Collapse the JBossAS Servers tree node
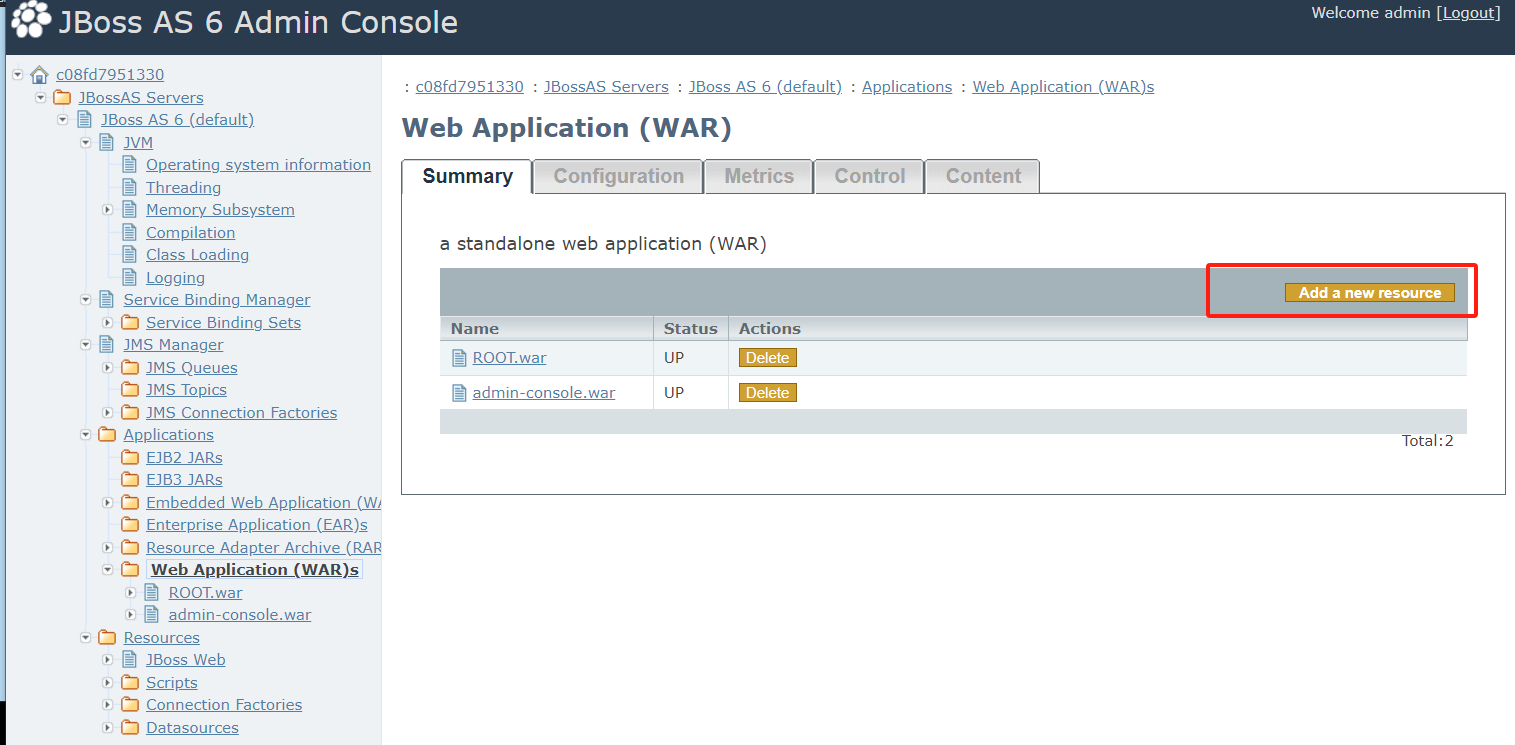The width and height of the screenshot is (1515, 745). click(40, 97)
